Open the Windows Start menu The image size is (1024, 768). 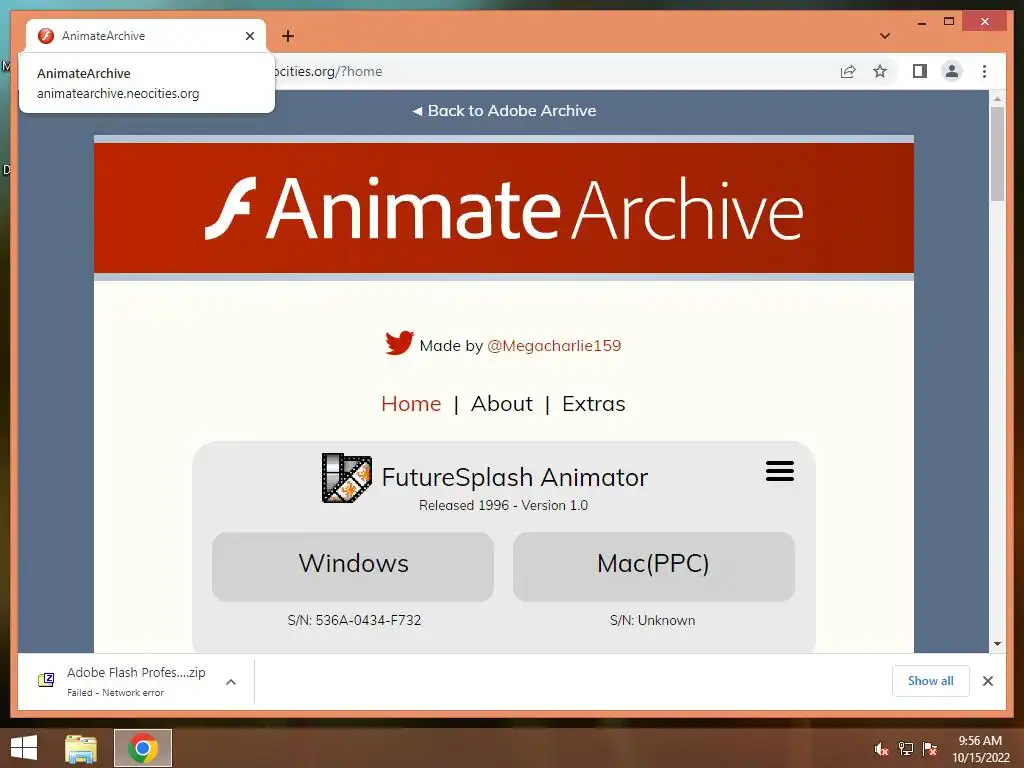tap(24, 748)
